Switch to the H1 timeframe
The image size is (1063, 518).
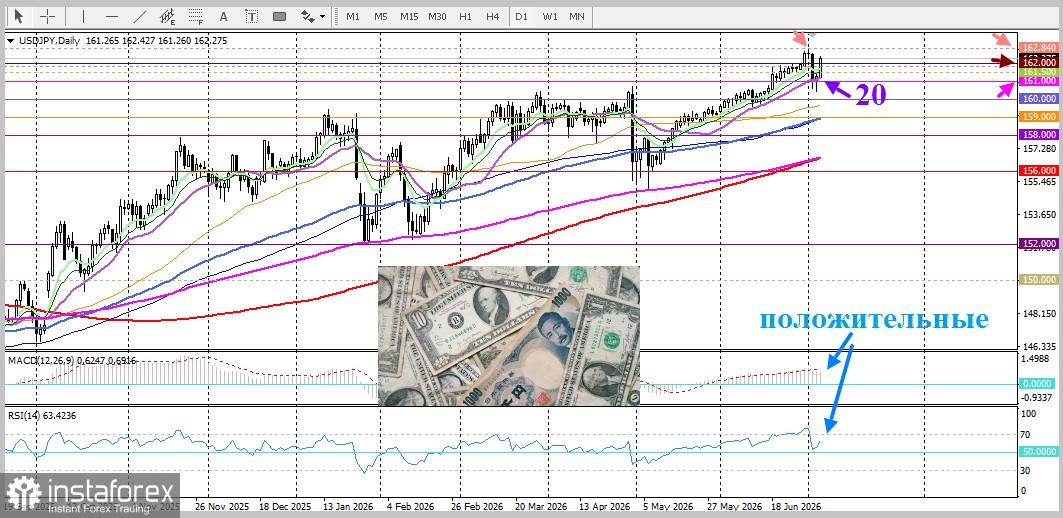tap(465, 16)
